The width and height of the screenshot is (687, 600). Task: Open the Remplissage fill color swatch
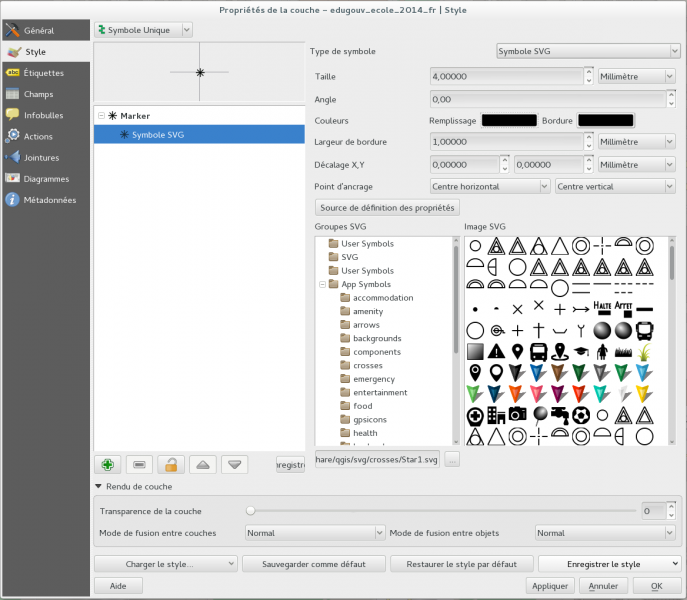tap(509, 120)
